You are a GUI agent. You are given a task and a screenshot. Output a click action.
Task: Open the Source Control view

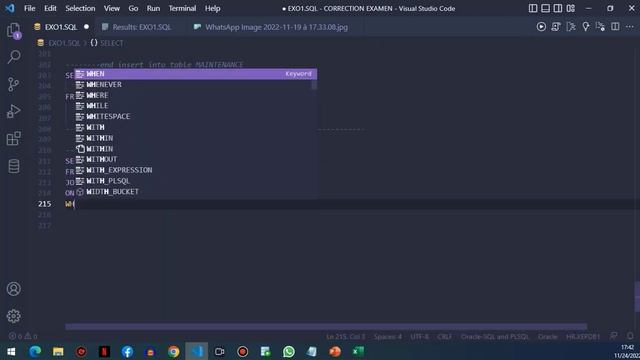(13, 84)
